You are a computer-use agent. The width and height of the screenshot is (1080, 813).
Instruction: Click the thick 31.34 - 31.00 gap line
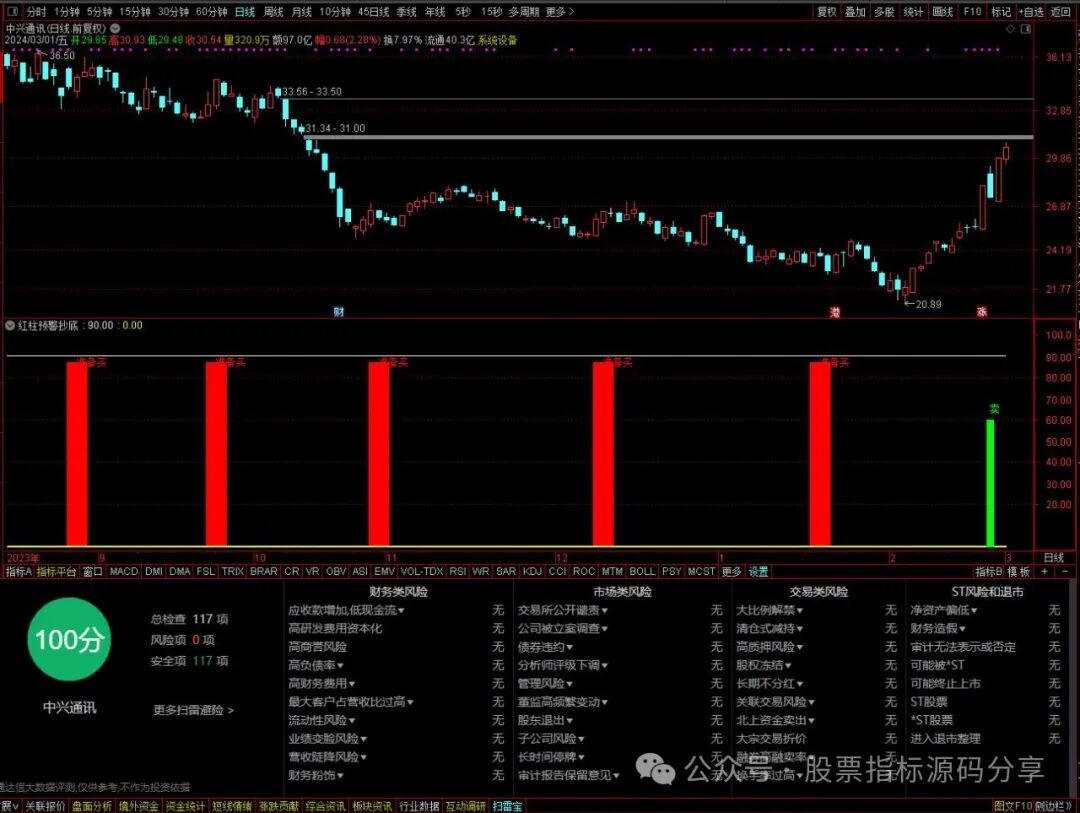(668, 138)
